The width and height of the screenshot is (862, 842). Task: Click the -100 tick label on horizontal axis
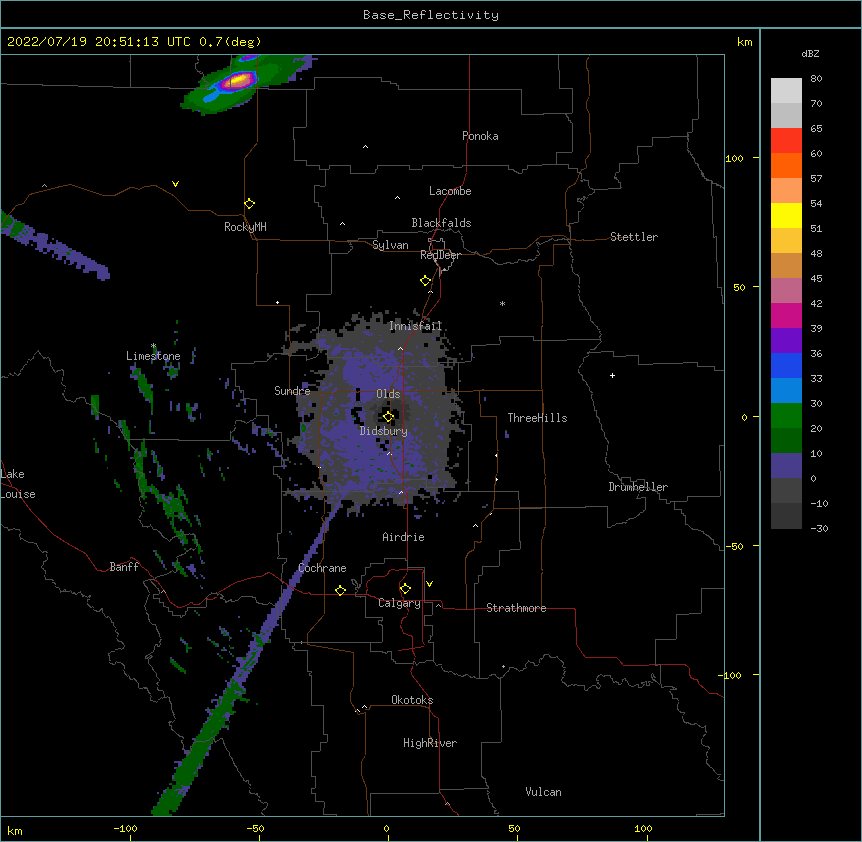125,829
